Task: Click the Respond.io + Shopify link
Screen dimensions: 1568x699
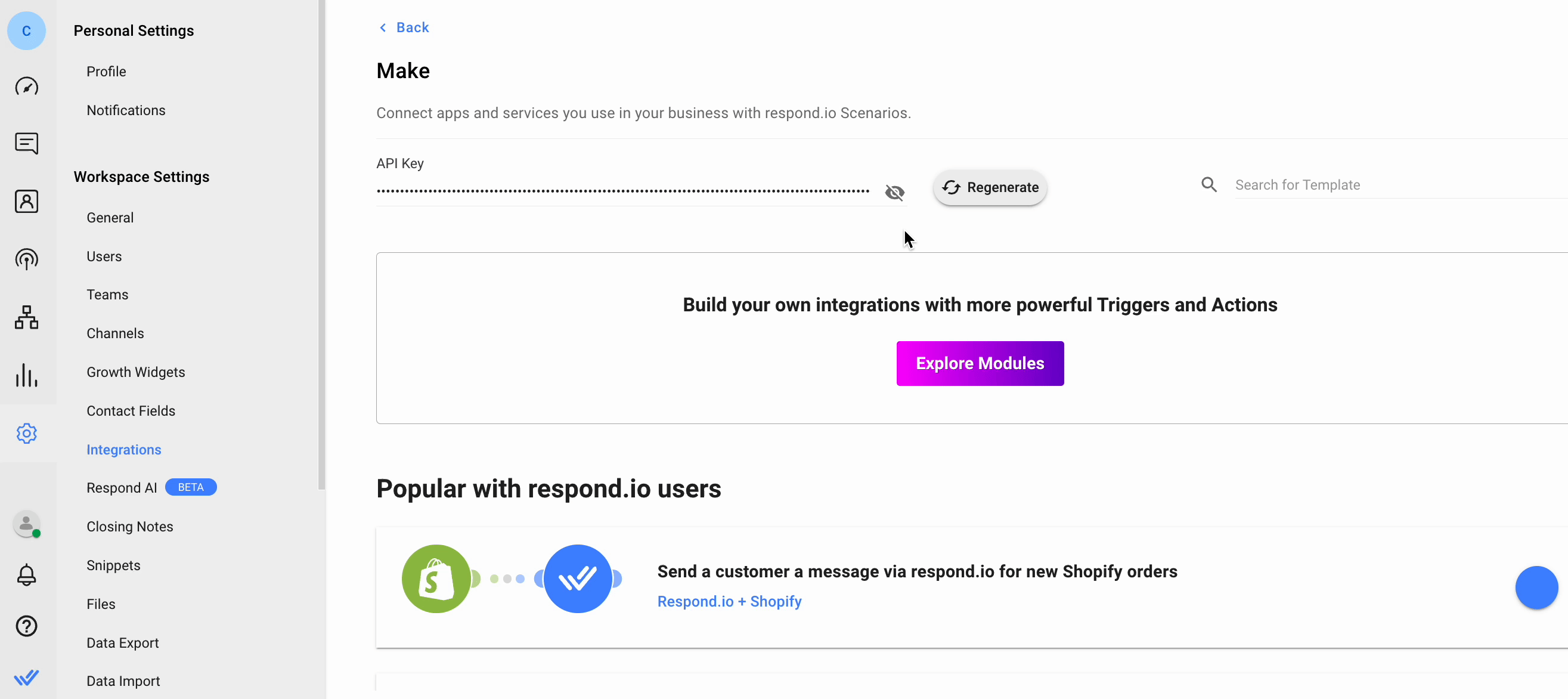Action: click(730, 601)
